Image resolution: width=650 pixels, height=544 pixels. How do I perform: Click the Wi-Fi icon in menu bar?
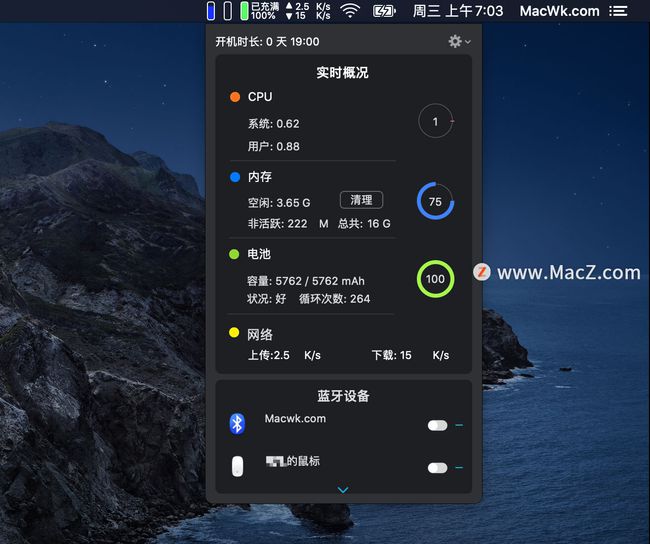click(349, 11)
